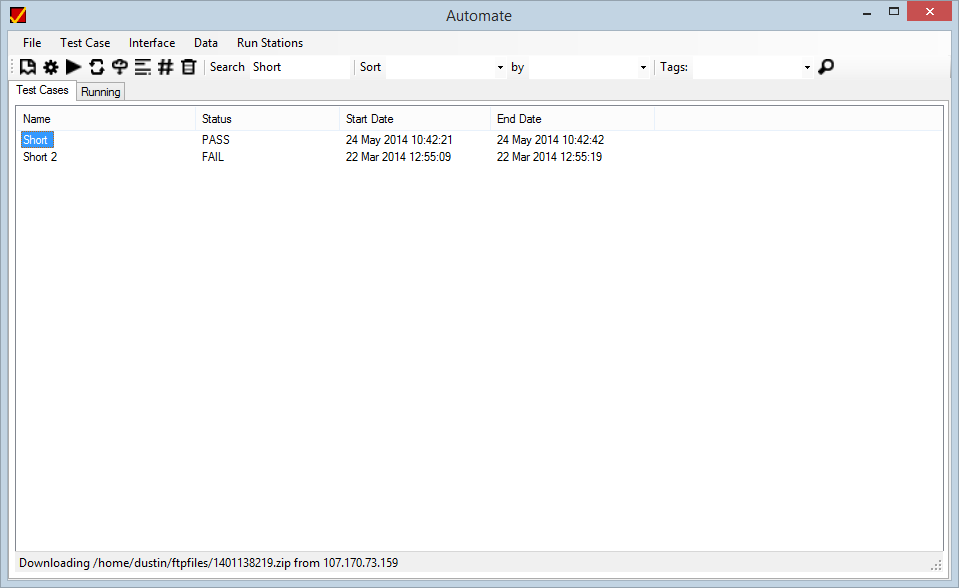The width and height of the screenshot is (959, 588).
Task: Click the hash symbol toolbar icon
Action: [166, 67]
